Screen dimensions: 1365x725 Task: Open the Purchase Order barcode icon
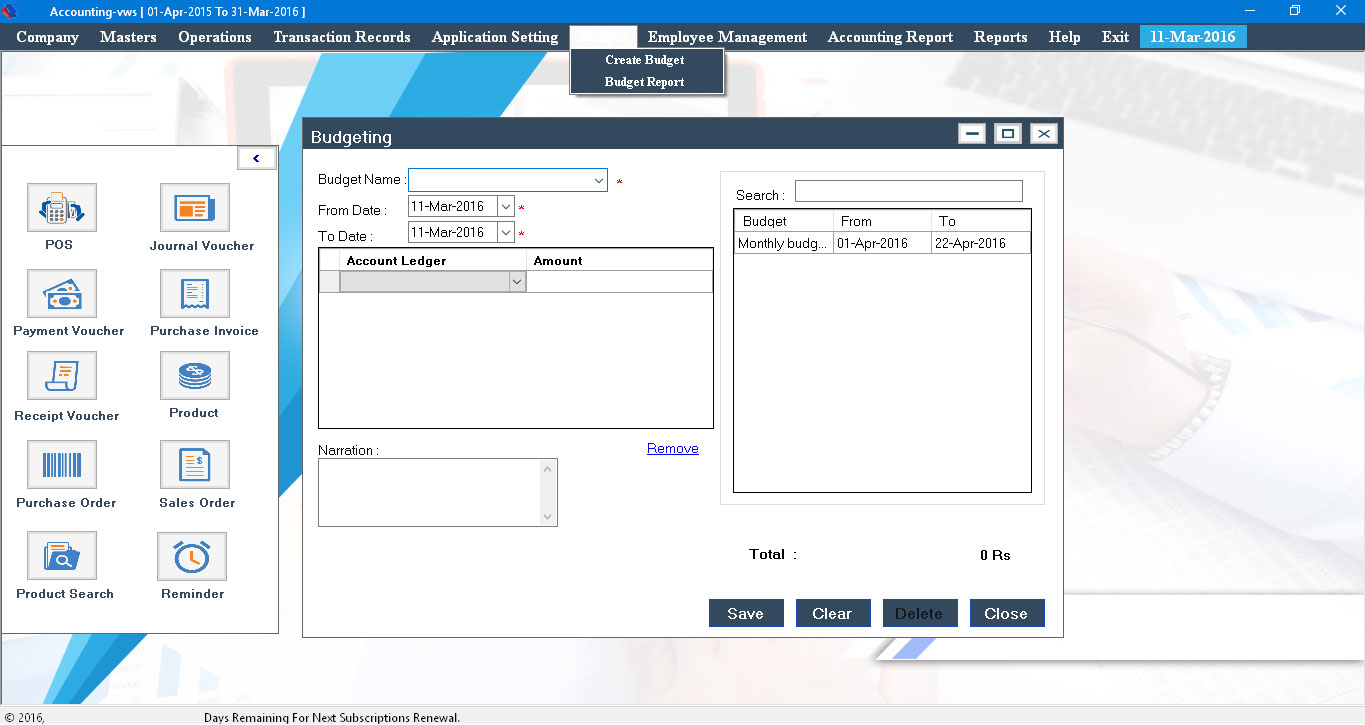click(x=61, y=465)
